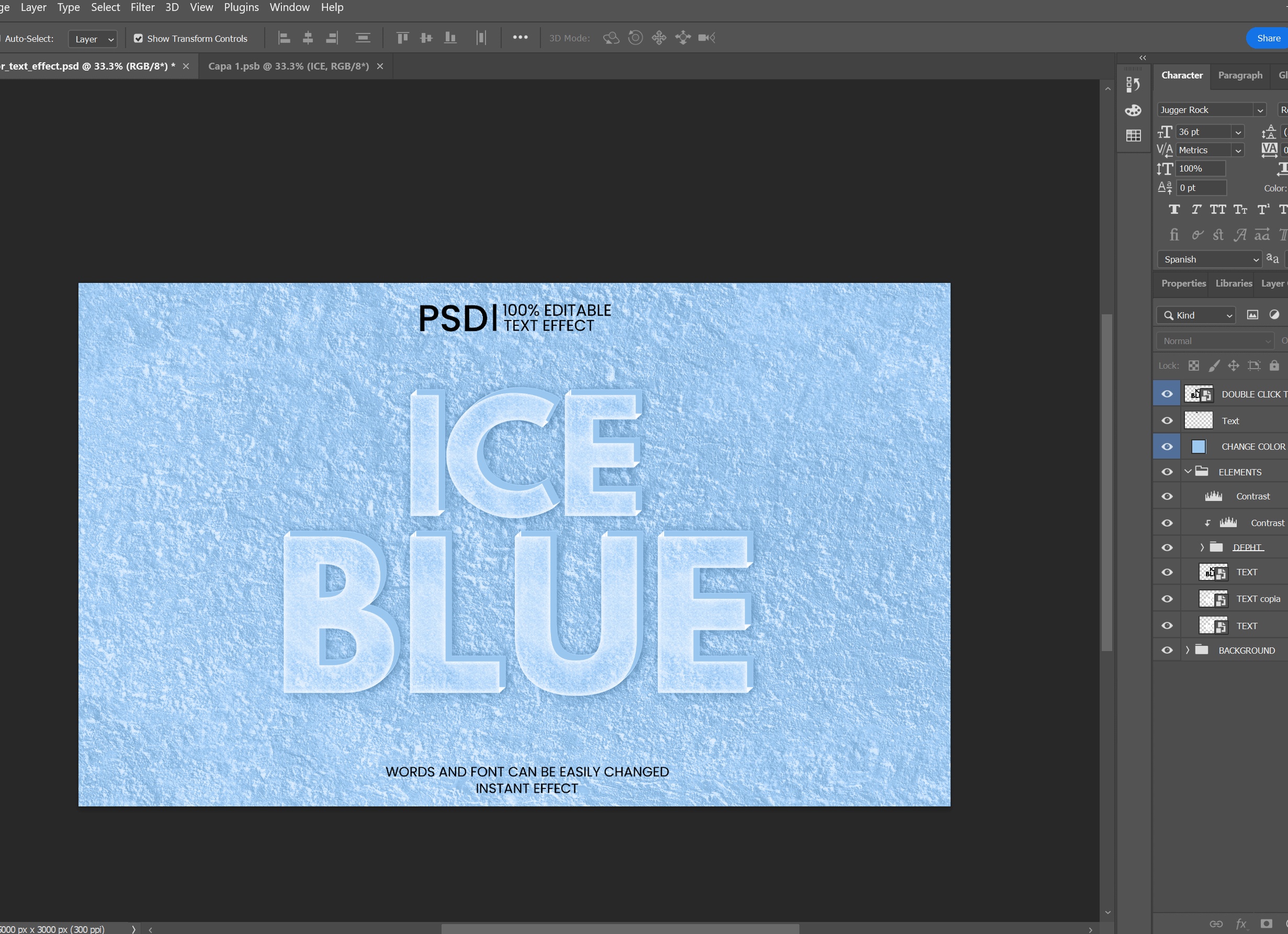Click the All Caps text style icon

[1217, 210]
